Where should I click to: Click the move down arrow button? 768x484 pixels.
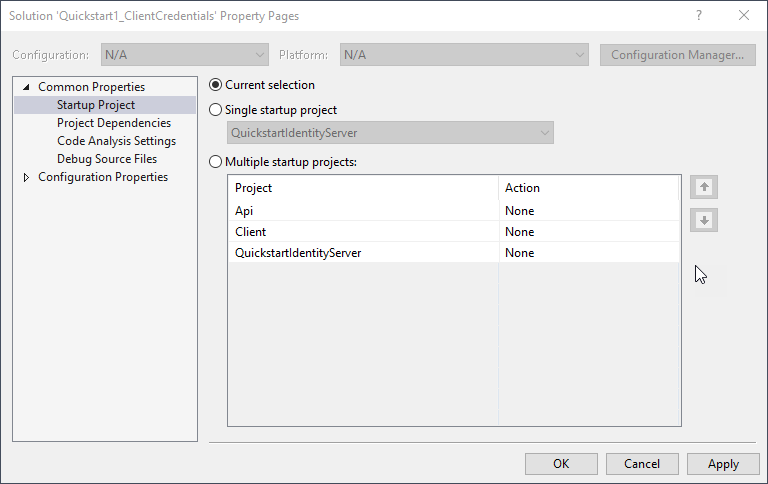point(704,220)
